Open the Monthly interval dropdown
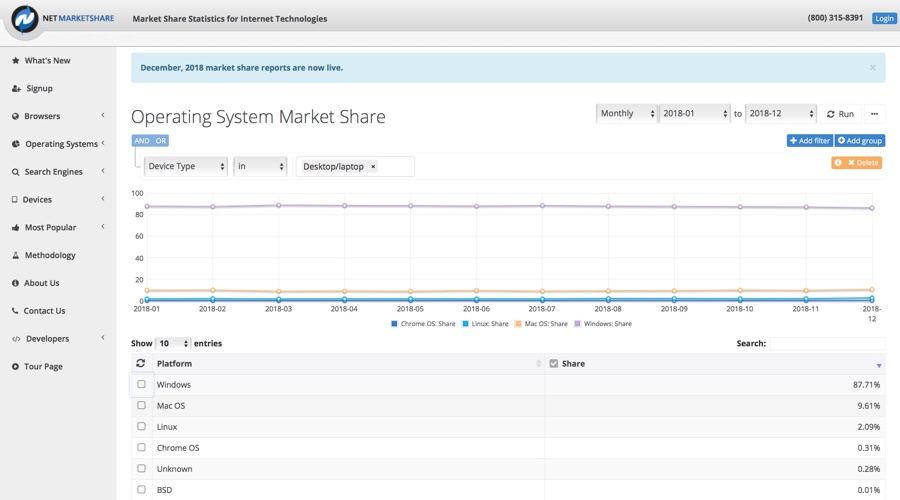Screen dimensions: 900x500 pyautogui.click(x=626, y=114)
